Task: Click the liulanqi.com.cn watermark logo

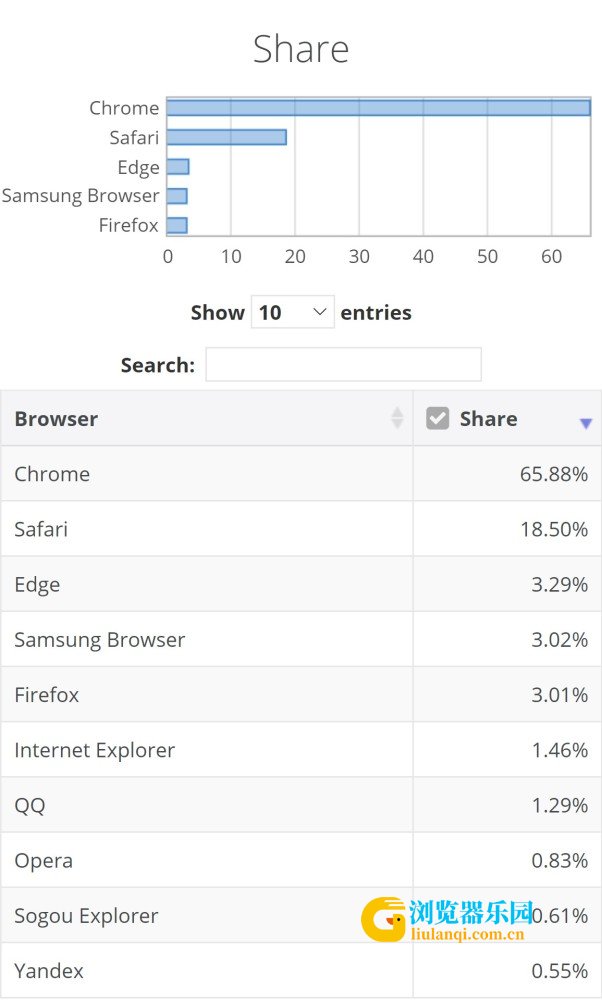Action: 446,919
